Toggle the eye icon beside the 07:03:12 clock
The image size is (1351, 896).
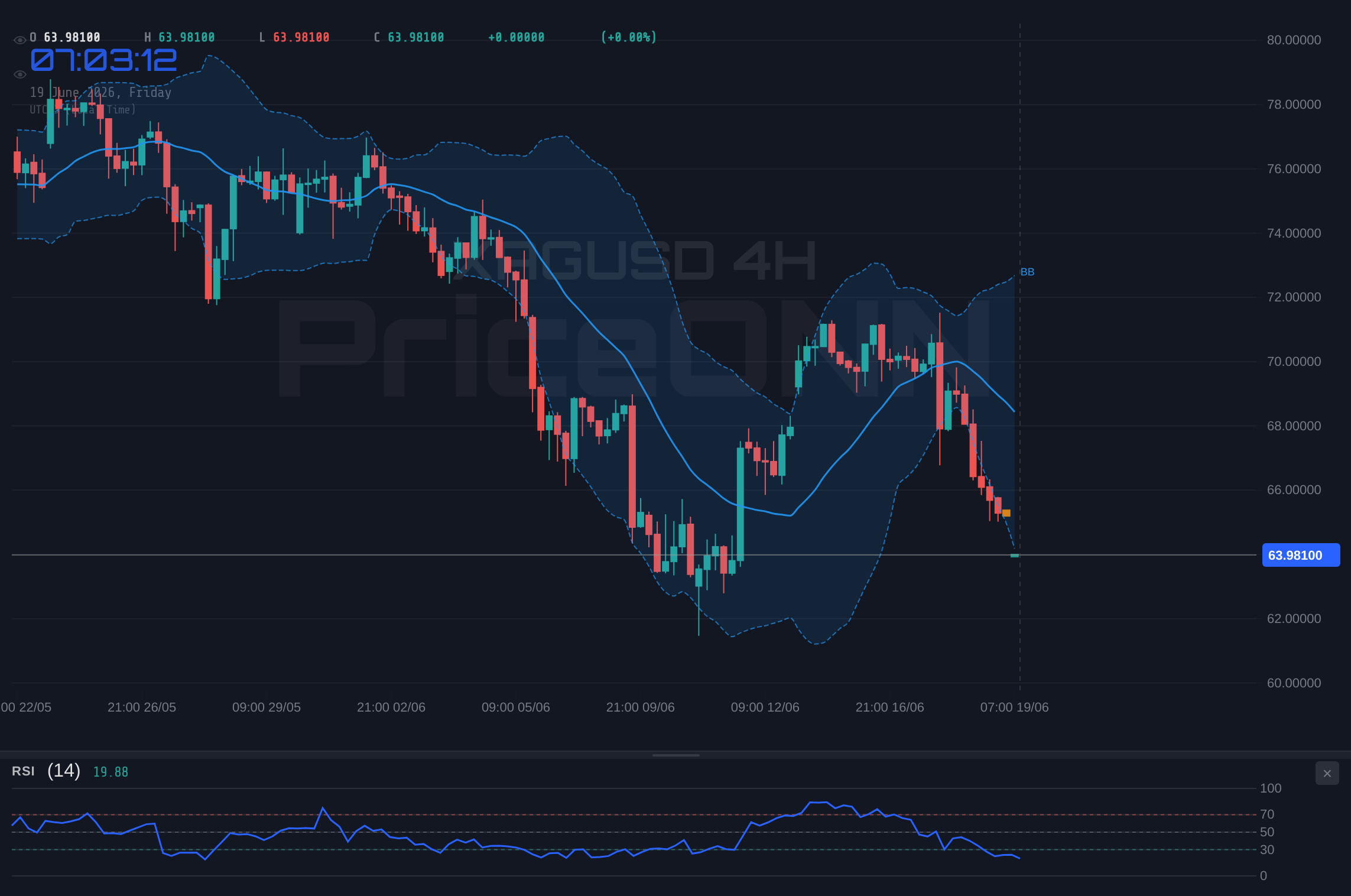click(20, 74)
